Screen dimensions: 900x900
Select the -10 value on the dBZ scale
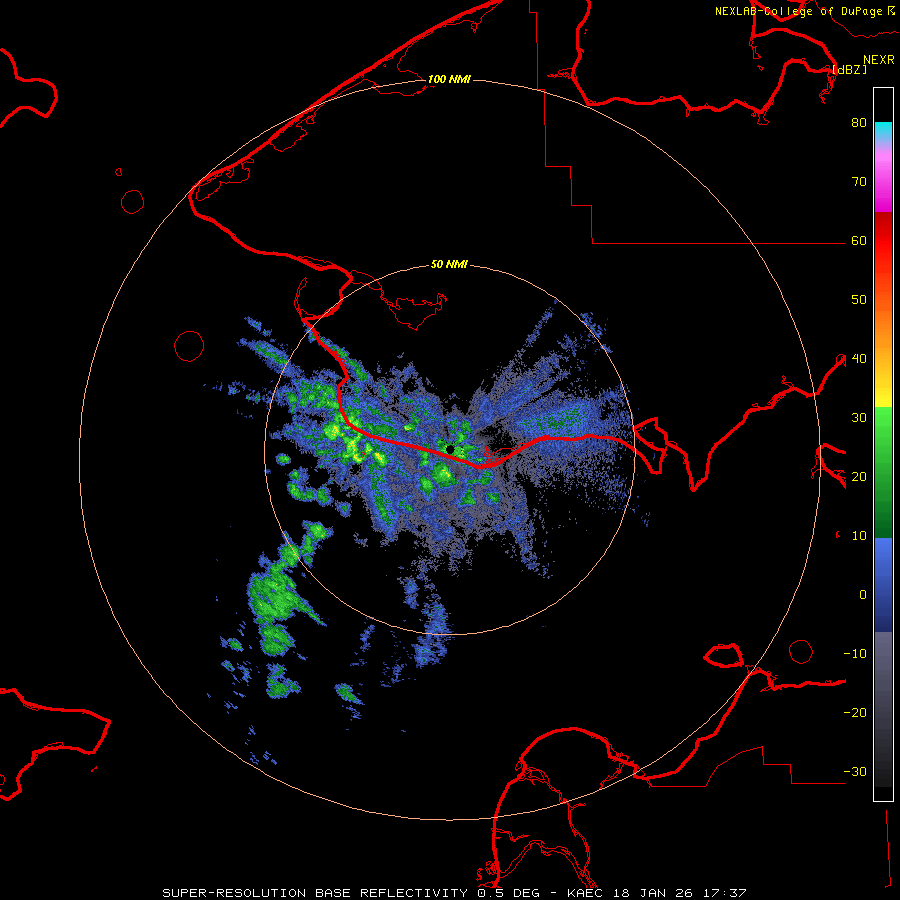click(x=855, y=654)
